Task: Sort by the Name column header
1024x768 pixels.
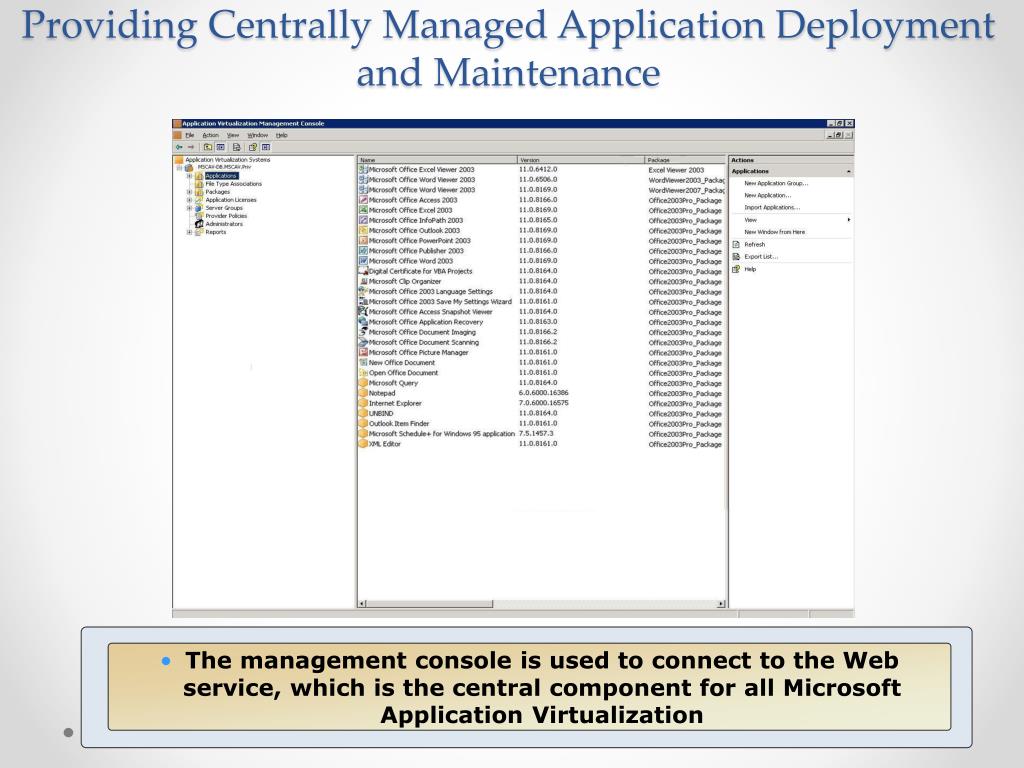Action: 437,160
